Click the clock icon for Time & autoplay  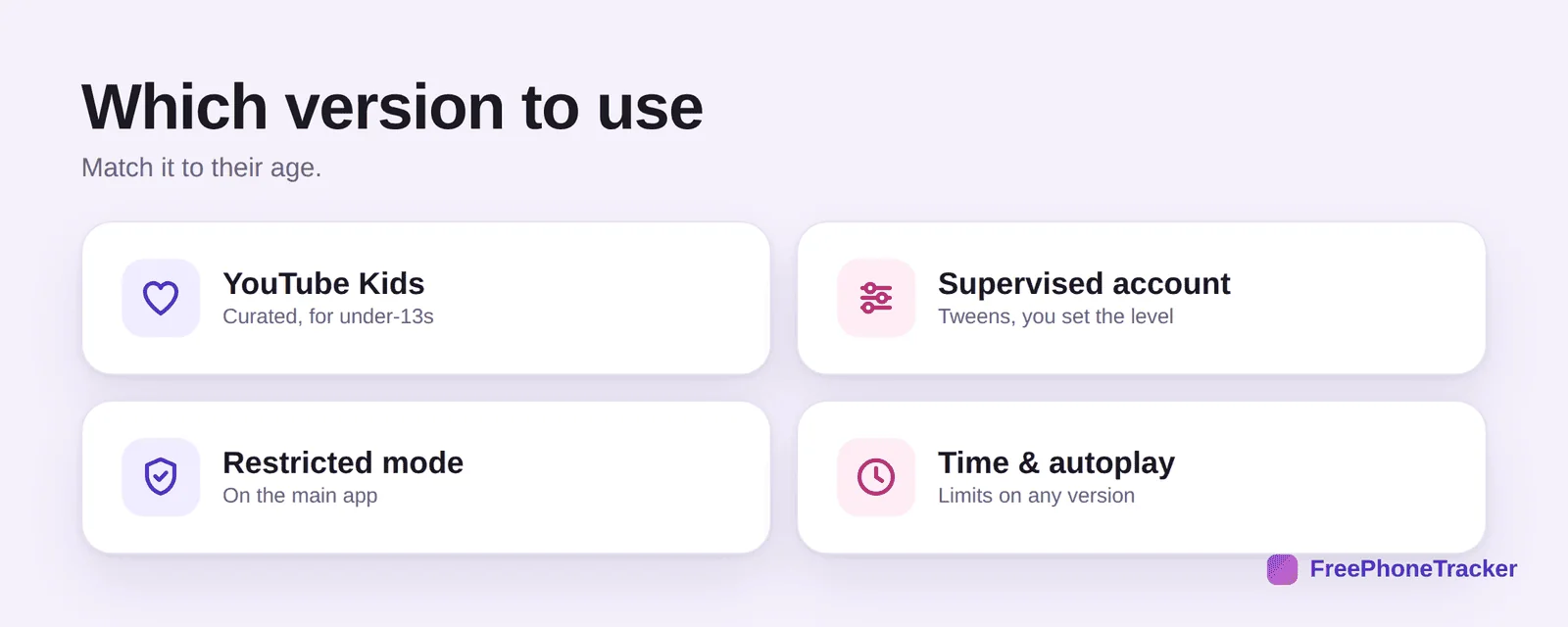[876, 477]
